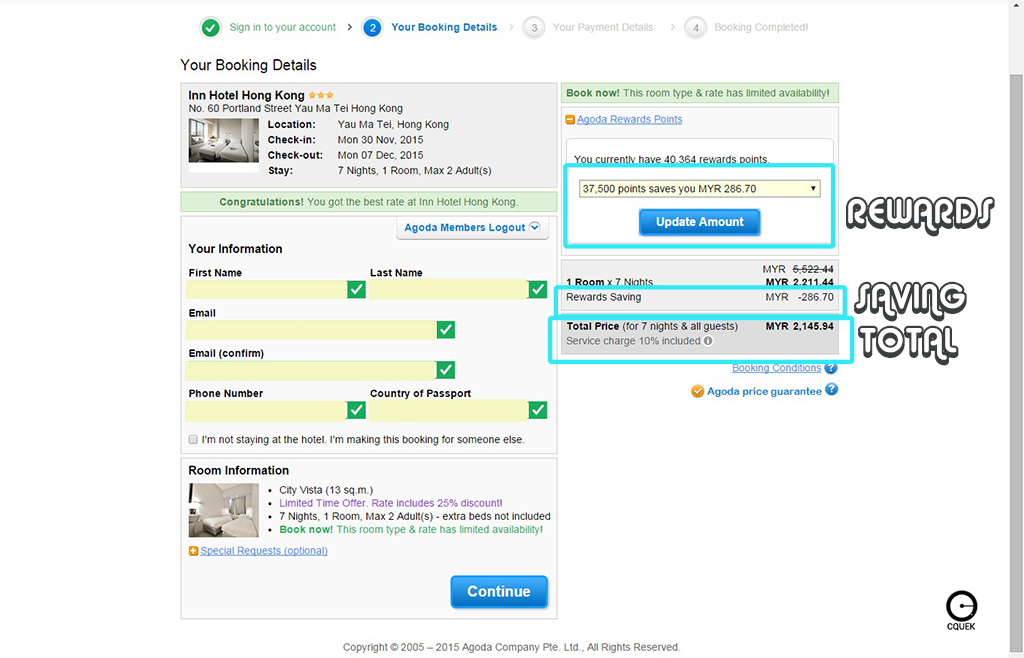Select Booking Completed step
Image resolution: width=1024 pixels, height=658 pixels.
pos(761,27)
